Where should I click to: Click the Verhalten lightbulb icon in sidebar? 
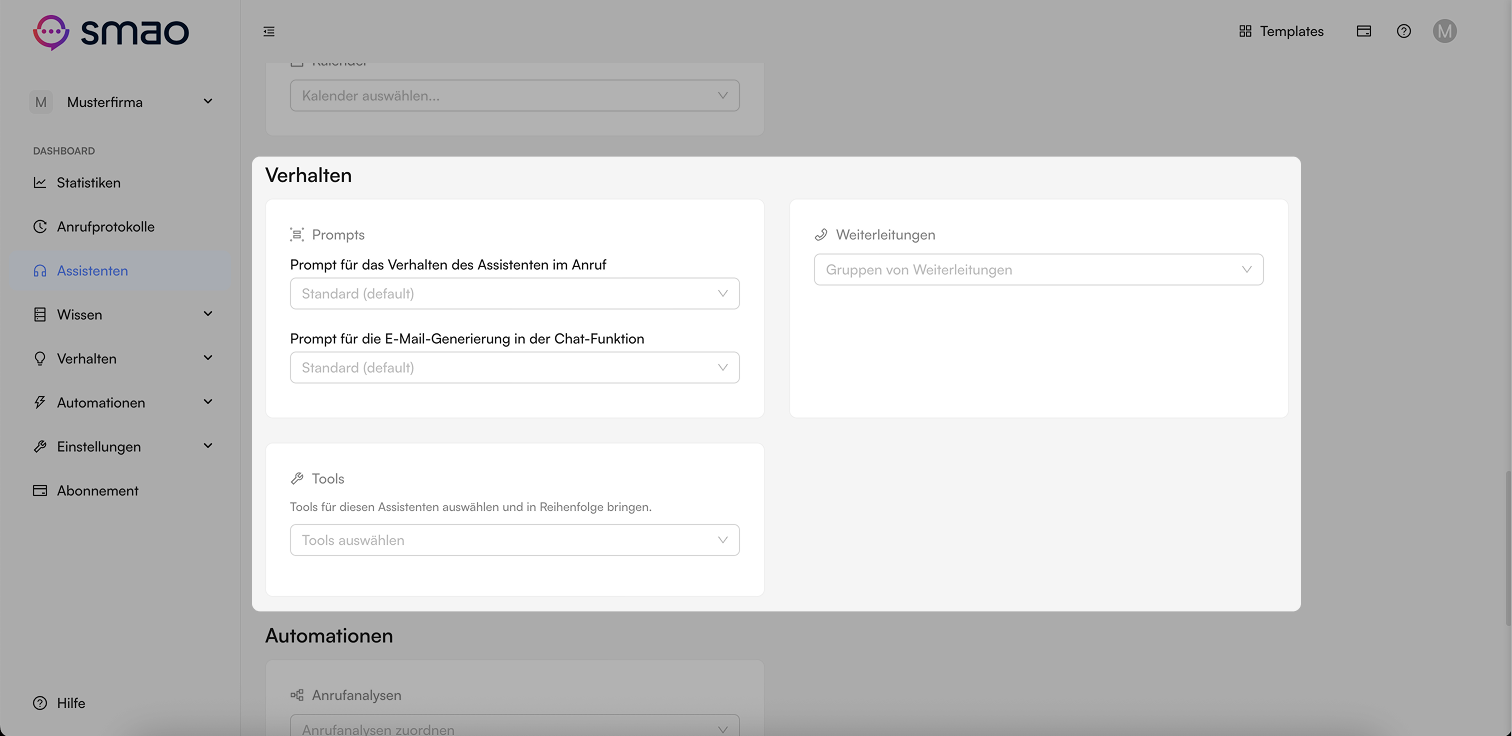pos(40,359)
